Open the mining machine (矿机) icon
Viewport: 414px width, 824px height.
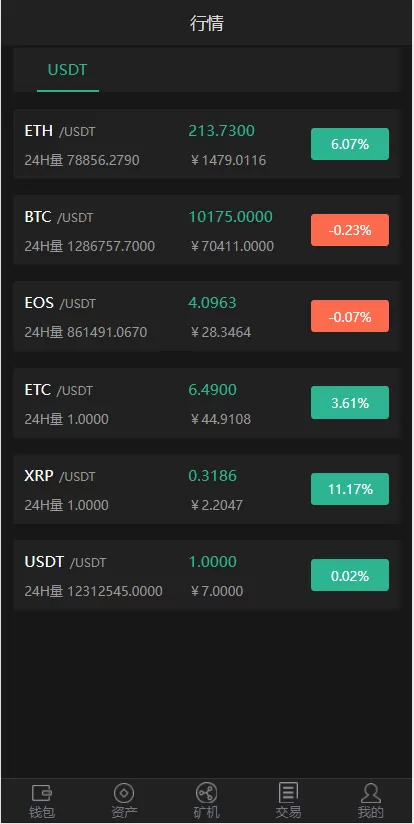(206, 793)
